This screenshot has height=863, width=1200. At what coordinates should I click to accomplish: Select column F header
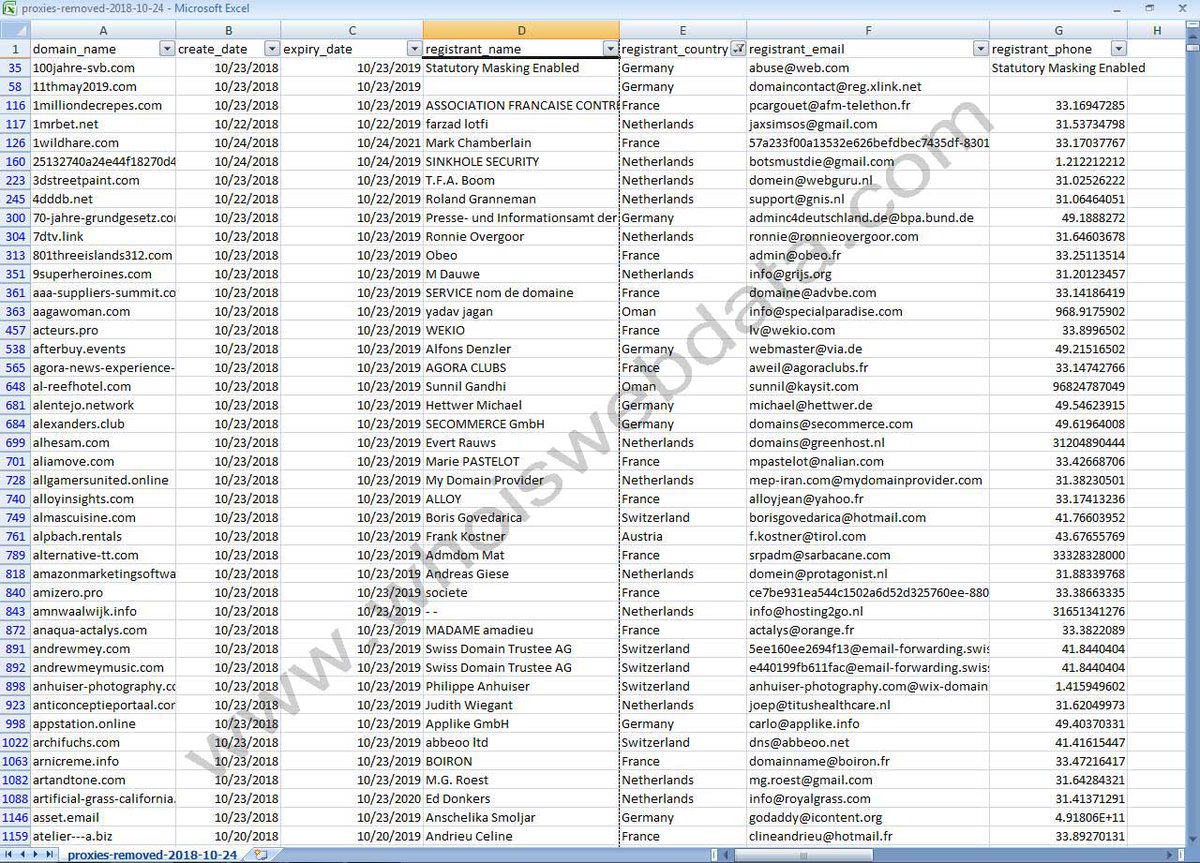(868, 31)
